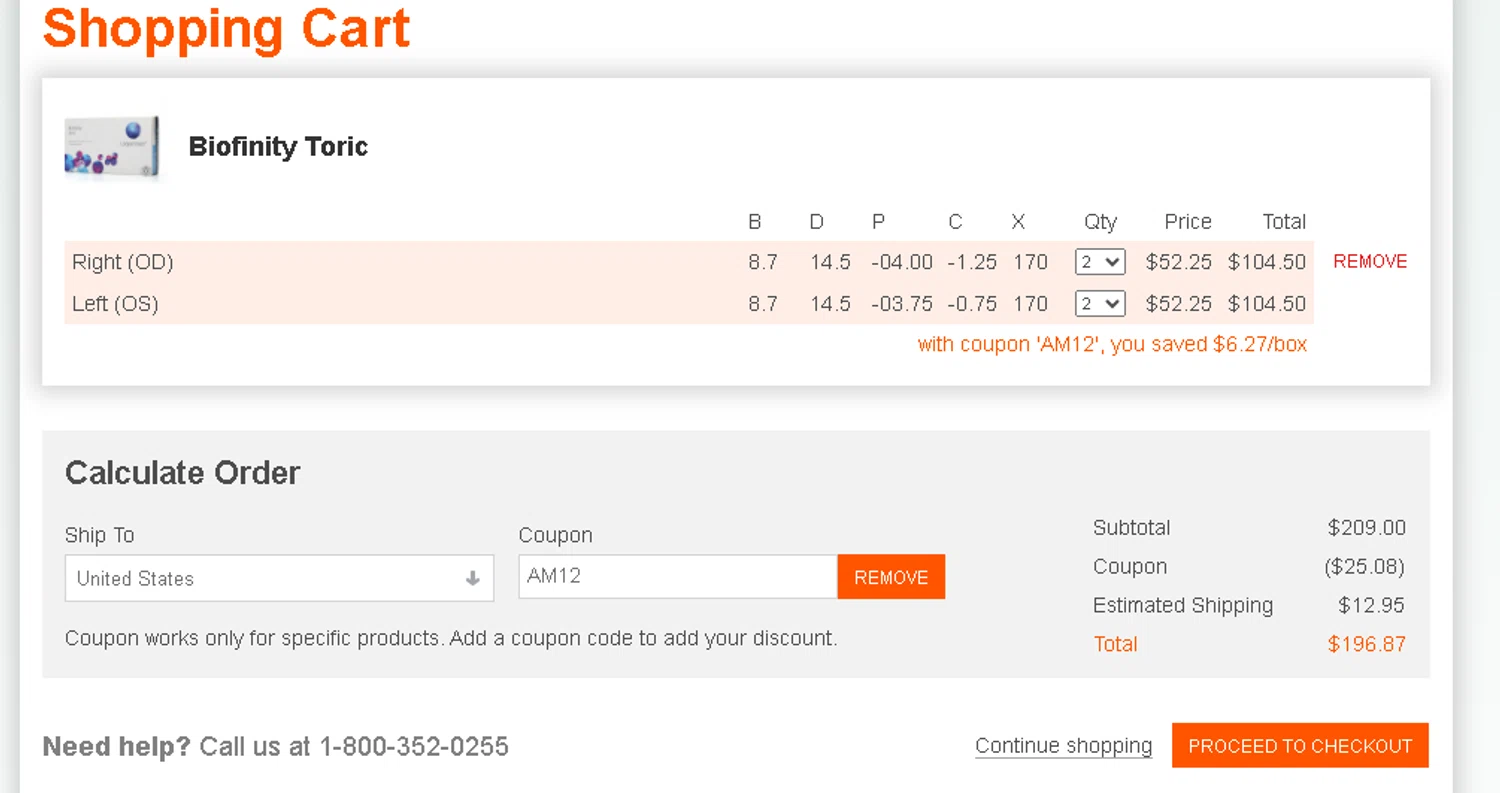Click the Estimated Shipping $12.95 amount

tap(1371, 605)
